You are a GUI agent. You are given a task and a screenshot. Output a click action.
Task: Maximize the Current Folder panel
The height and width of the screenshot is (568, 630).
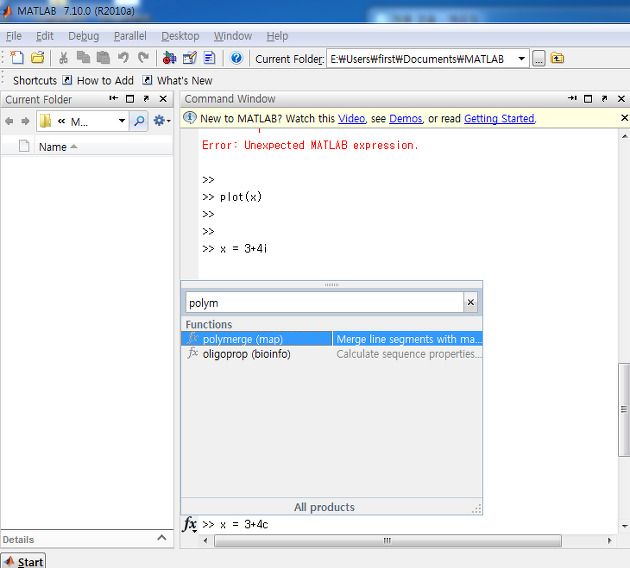(x=130, y=99)
